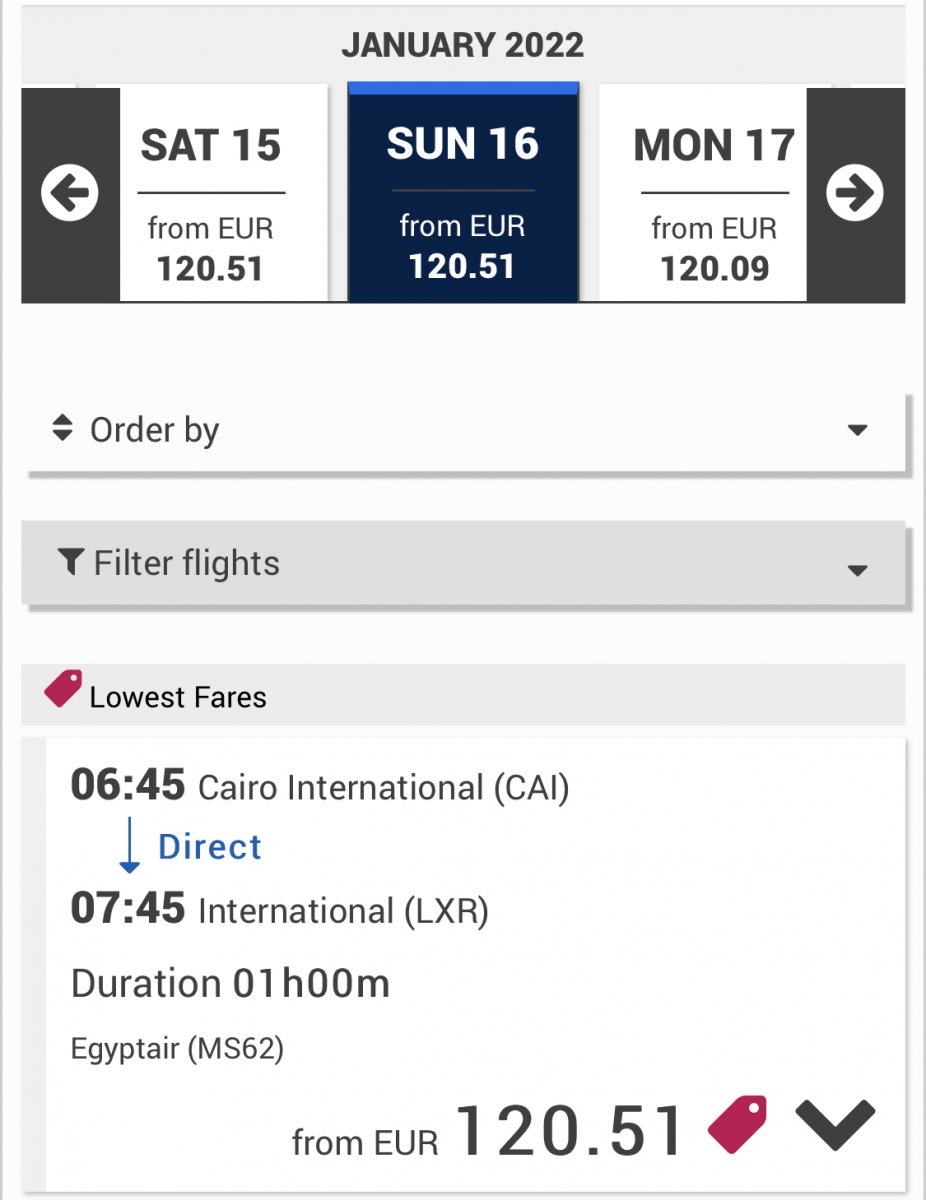Click the 06:45 Cairo International departure
Screen dimensions: 926x1200
[x=320, y=787]
